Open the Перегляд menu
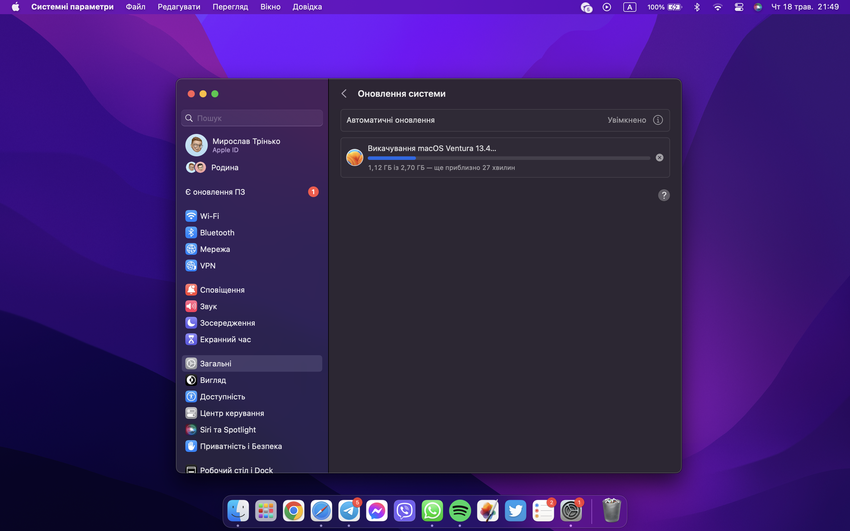The width and height of the screenshot is (850, 531). (x=230, y=7)
